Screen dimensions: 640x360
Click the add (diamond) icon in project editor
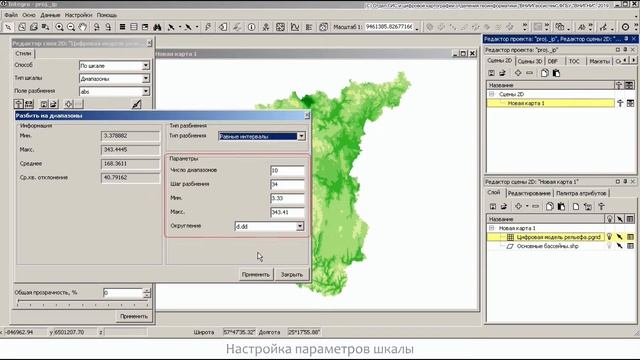(518, 73)
